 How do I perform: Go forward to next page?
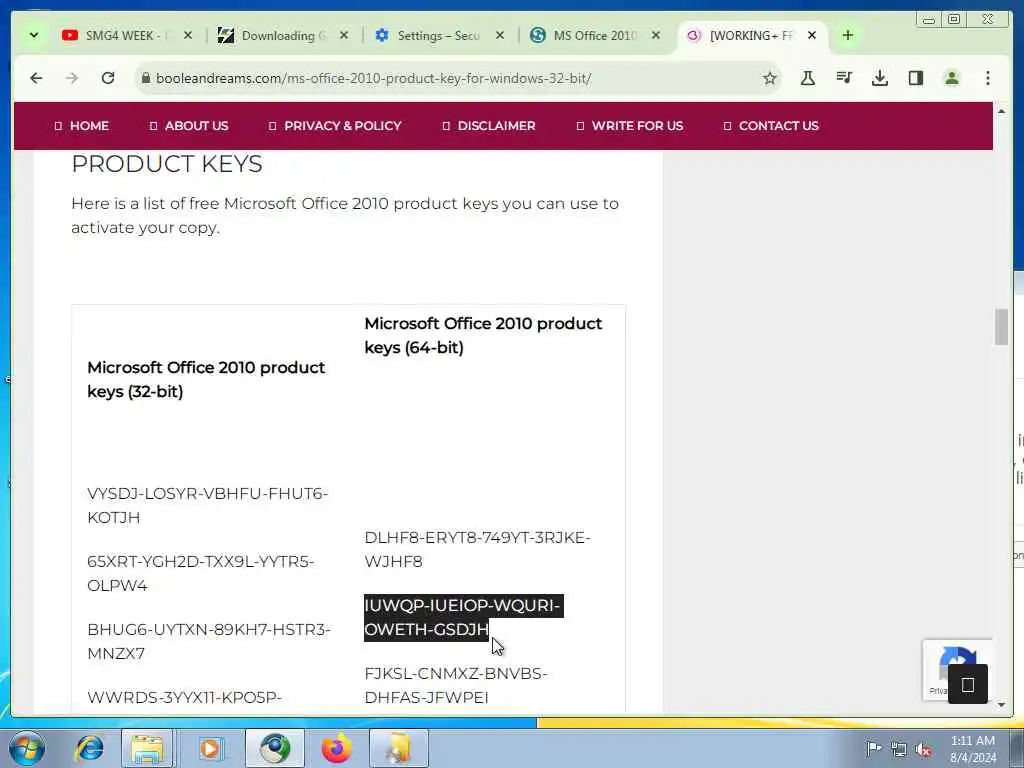[x=72, y=78]
